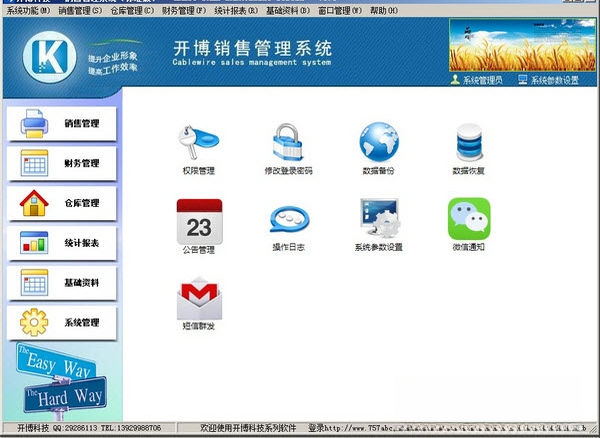This screenshot has width=600, height=438.
Task: Click the K logo in header
Action: coord(50,57)
